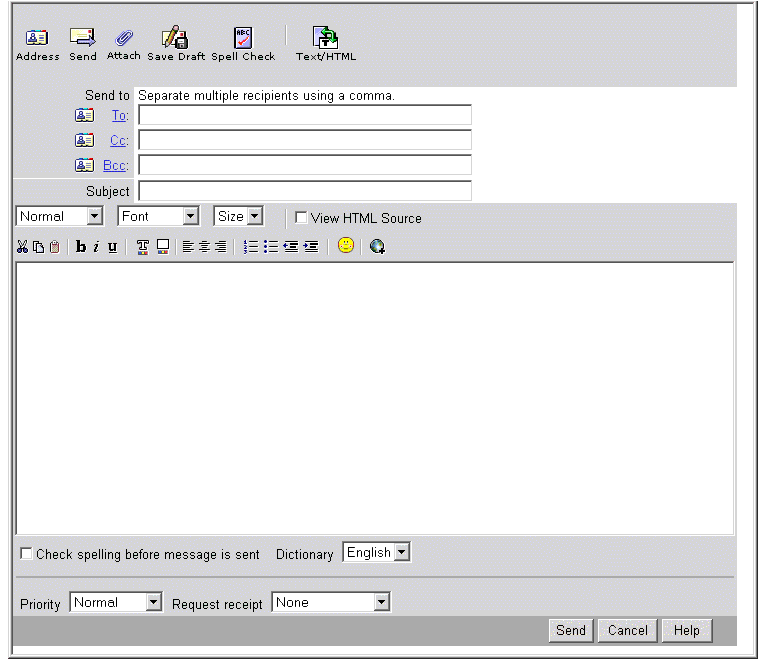Click the To: link
The image size is (769, 660).
120,116
